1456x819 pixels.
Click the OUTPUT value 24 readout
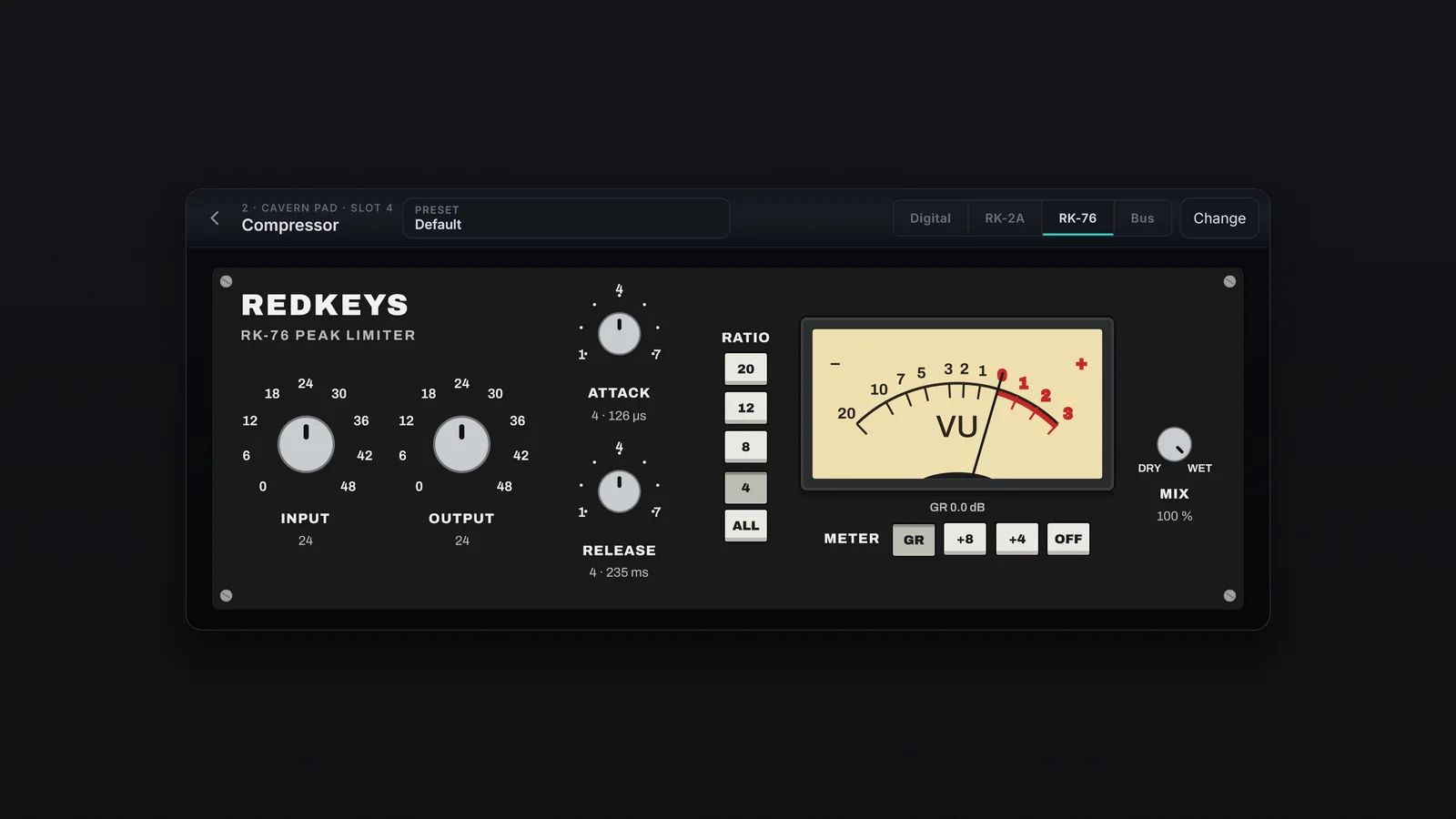462,541
